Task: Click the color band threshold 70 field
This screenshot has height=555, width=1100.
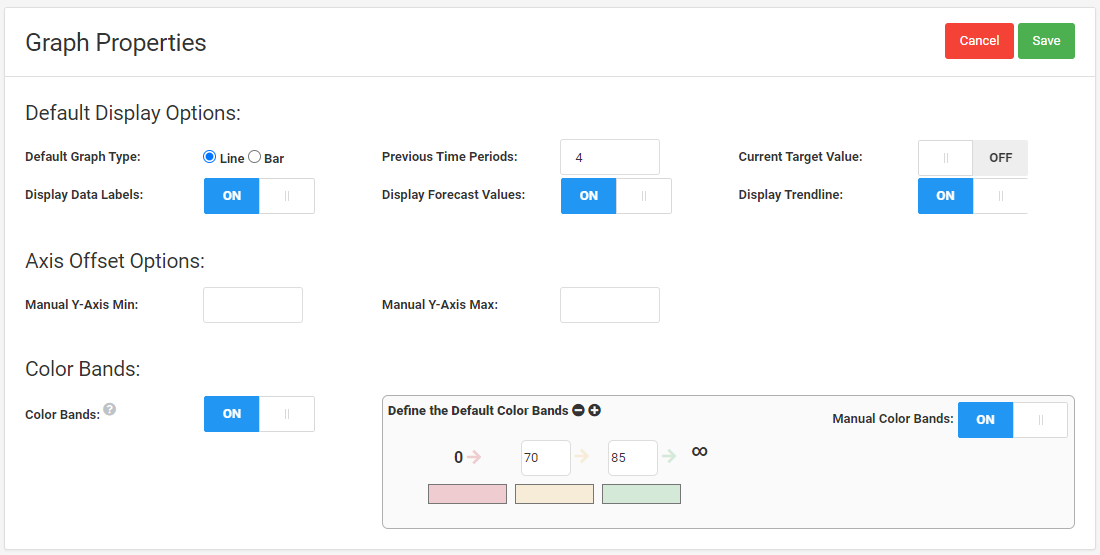Action: point(545,458)
